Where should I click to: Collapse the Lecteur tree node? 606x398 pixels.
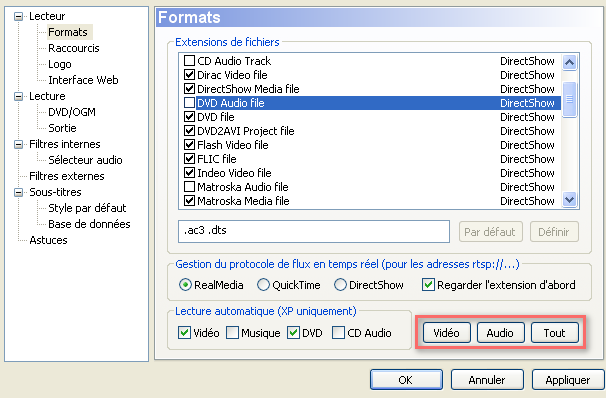(18, 16)
